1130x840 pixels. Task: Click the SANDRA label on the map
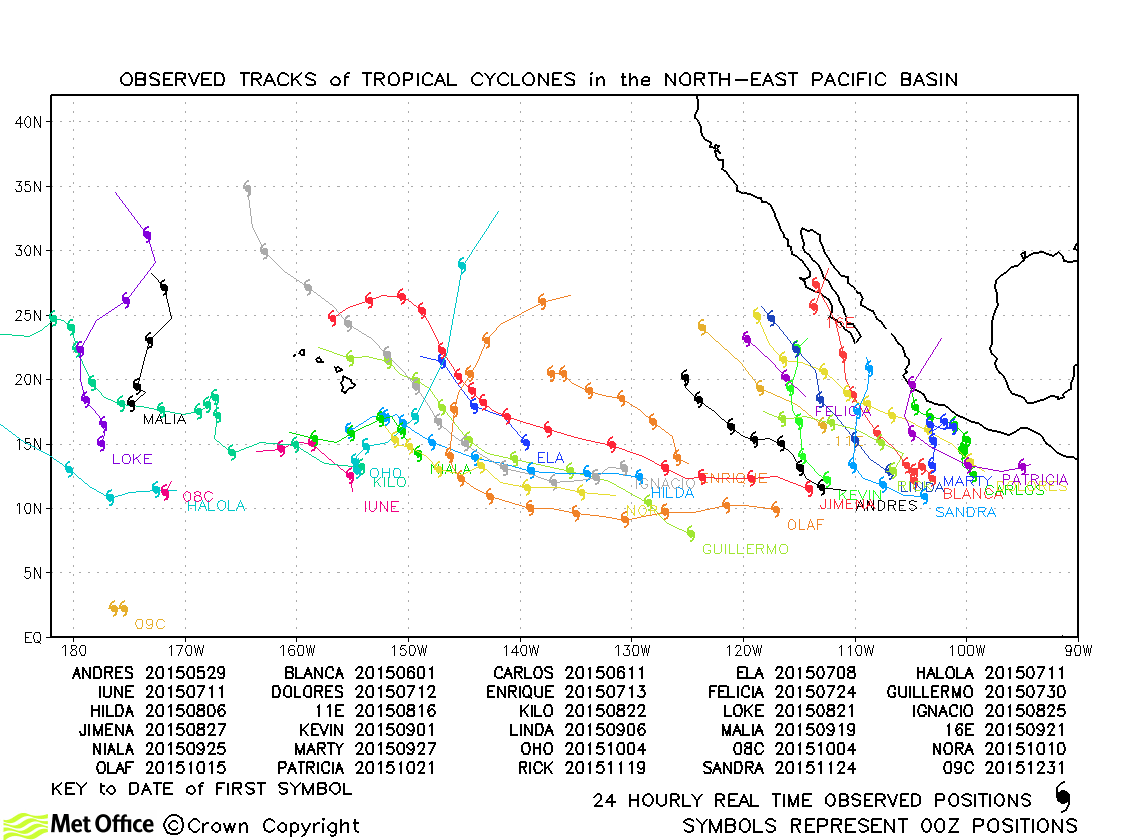(x=965, y=512)
